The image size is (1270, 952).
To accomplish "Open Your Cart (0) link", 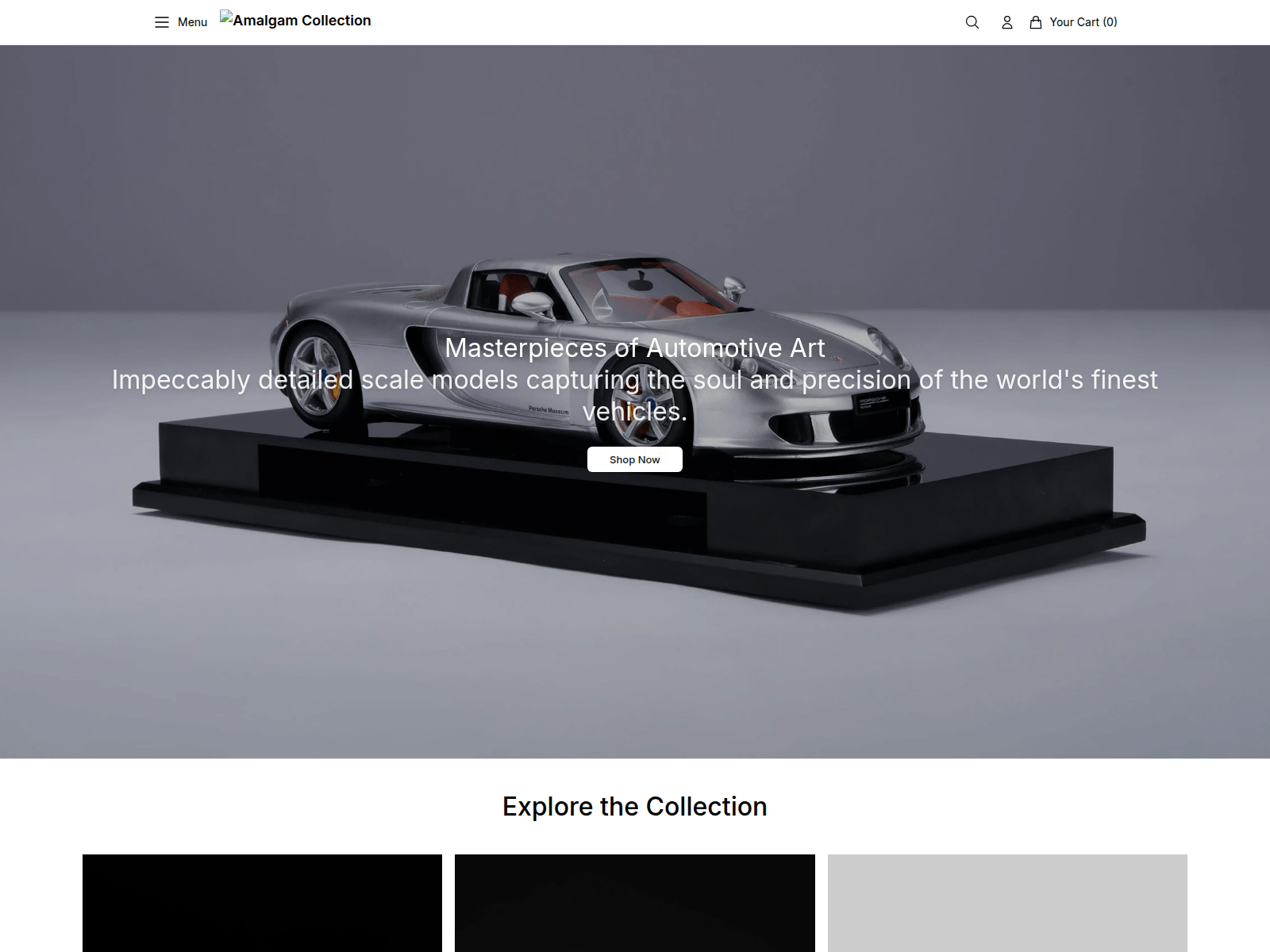I will tap(1083, 22).
